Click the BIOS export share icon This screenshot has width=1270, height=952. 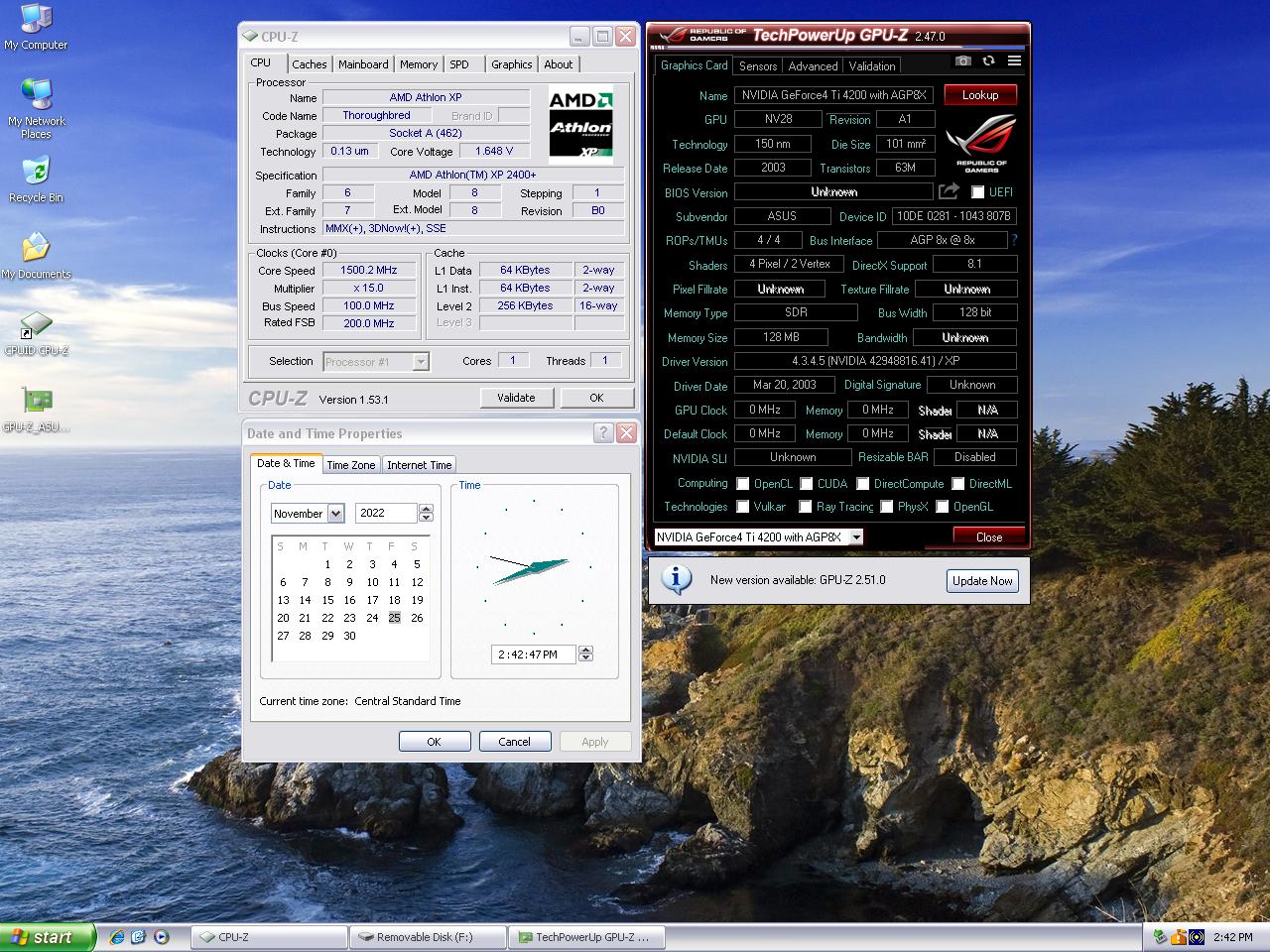[x=949, y=191]
